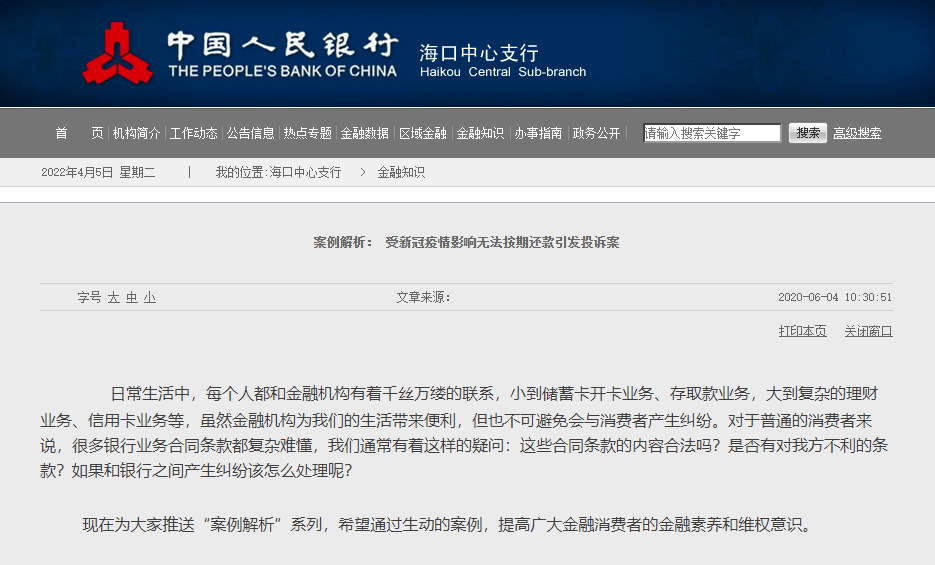Open the 金融数据 menu item

[x=364, y=133]
